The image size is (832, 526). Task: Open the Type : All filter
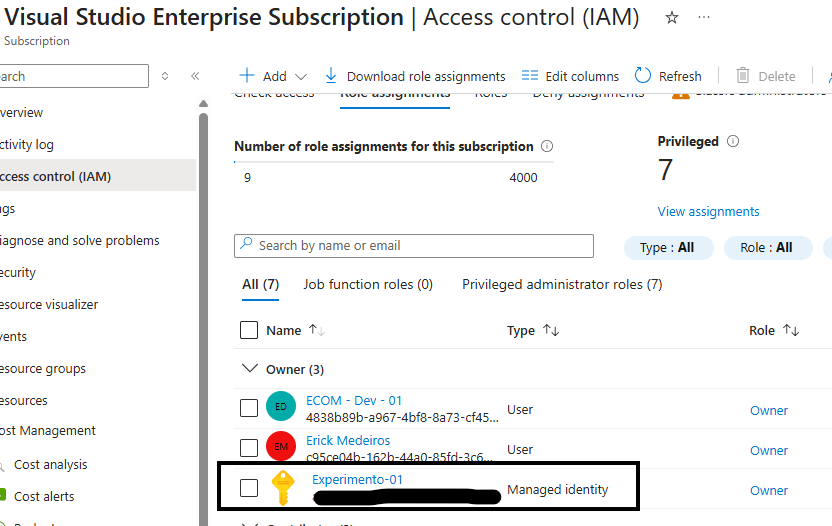click(668, 248)
